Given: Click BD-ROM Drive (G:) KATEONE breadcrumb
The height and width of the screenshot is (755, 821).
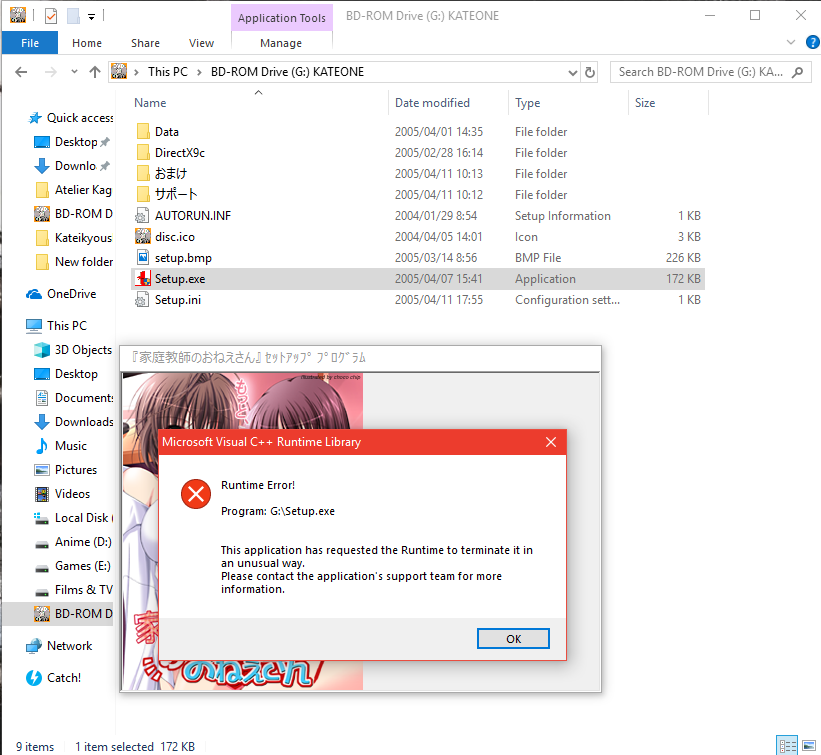Looking at the screenshot, I should tap(287, 72).
